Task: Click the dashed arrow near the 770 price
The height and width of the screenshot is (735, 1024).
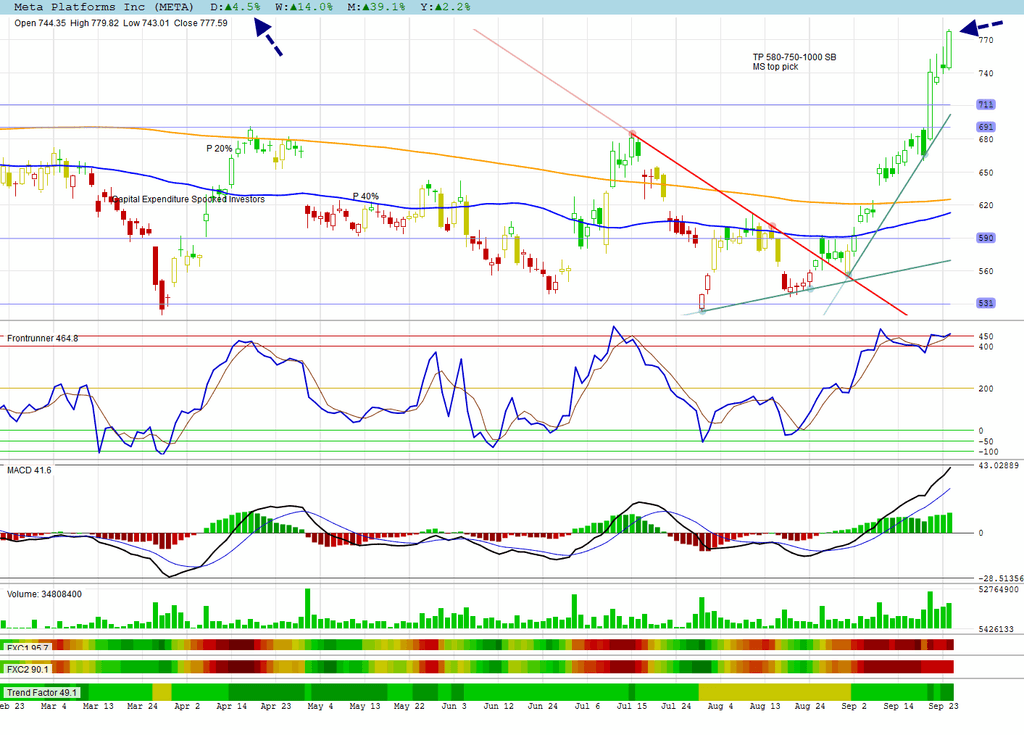Action: click(x=980, y=27)
